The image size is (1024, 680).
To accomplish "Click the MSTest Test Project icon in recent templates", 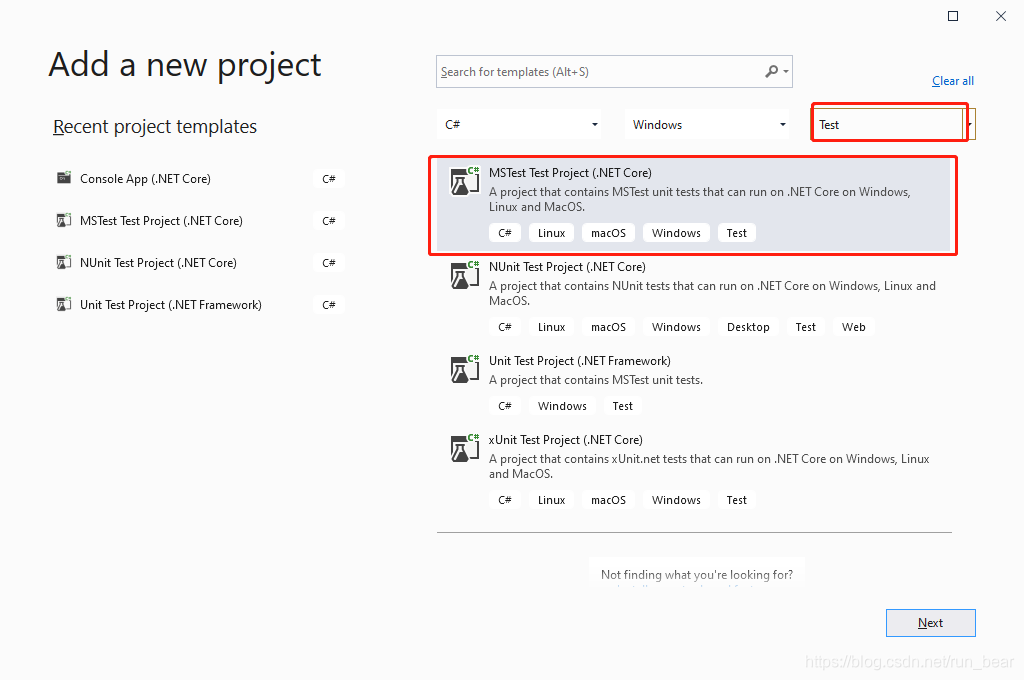I will [x=64, y=220].
